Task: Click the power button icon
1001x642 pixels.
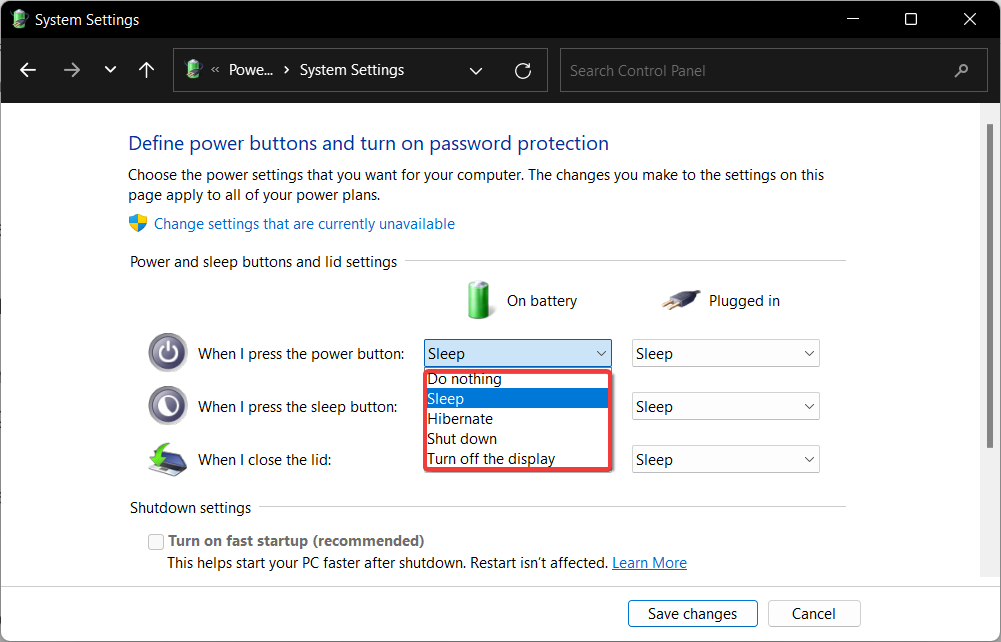Action: coord(168,352)
